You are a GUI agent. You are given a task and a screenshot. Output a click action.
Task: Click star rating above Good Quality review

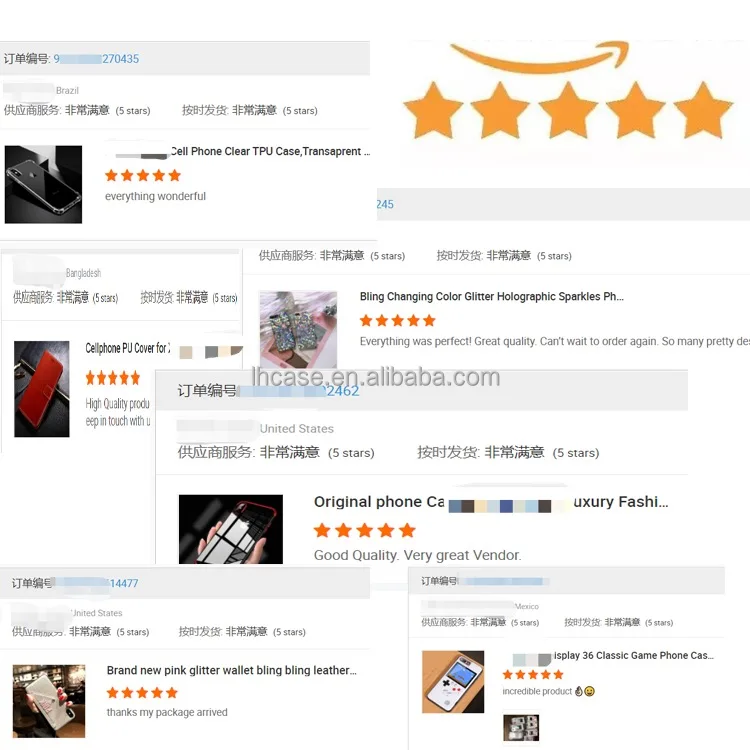pyautogui.click(x=365, y=530)
